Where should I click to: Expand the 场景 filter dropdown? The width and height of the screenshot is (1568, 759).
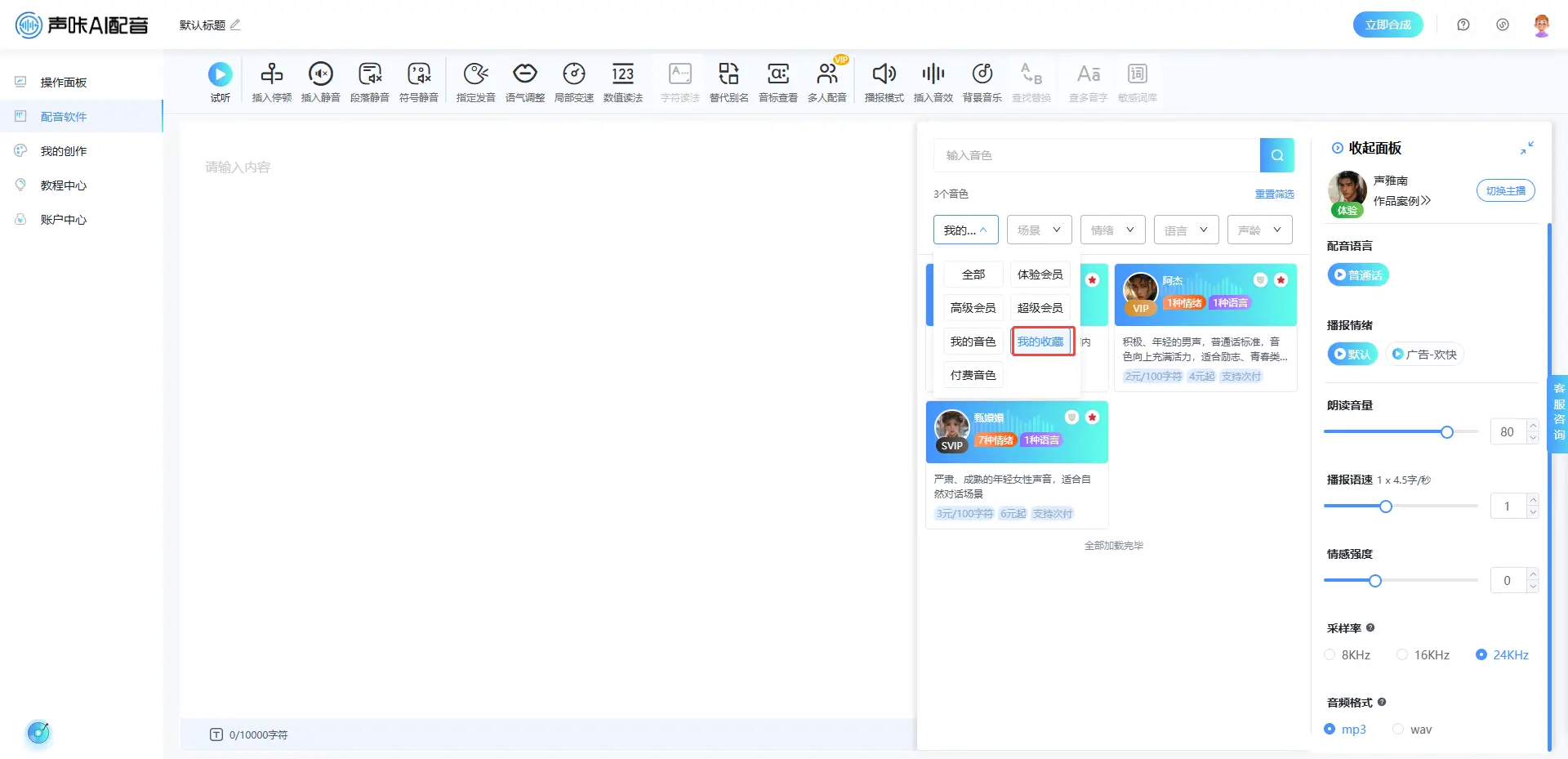point(1039,230)
